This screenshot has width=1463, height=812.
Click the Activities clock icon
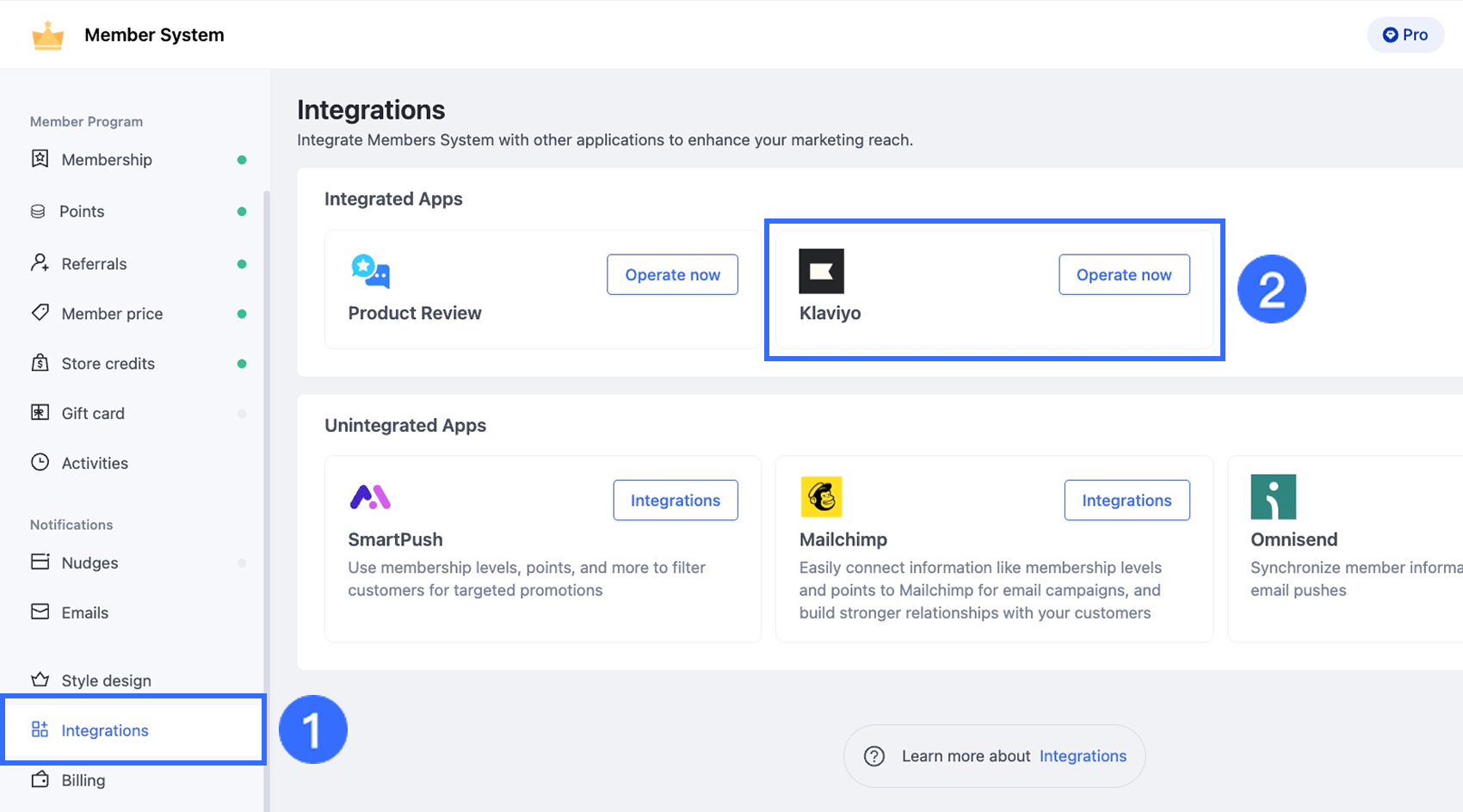point(40,463)
